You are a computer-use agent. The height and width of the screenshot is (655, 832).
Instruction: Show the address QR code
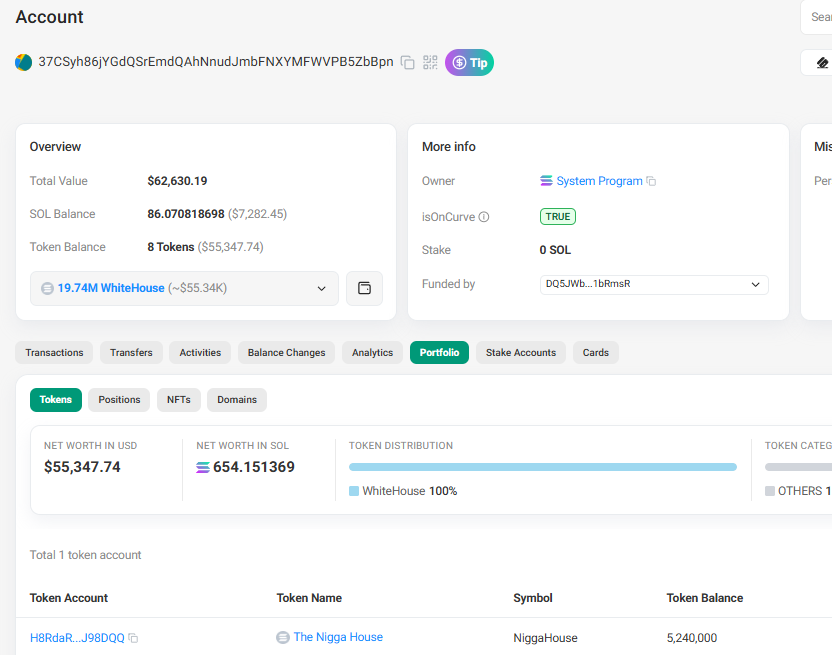pyautogui.click(x=430, y=63)
